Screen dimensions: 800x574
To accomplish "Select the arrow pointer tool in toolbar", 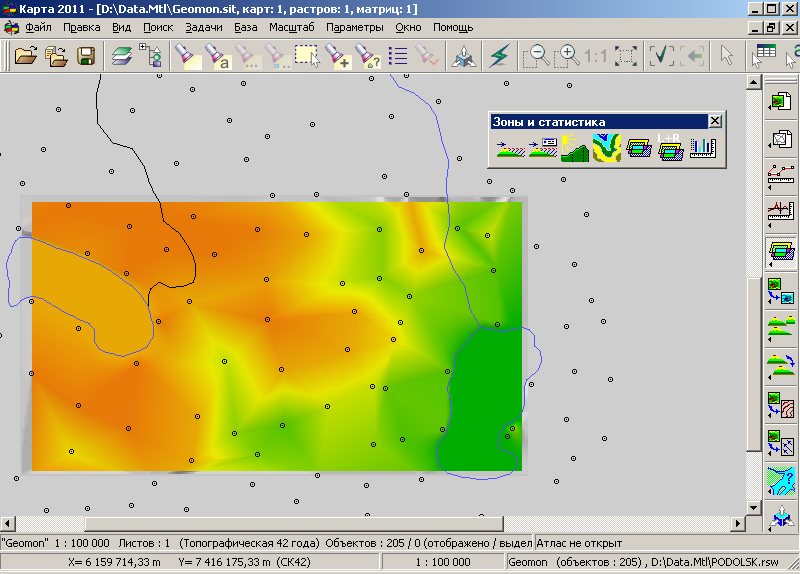I will [727, 56].
